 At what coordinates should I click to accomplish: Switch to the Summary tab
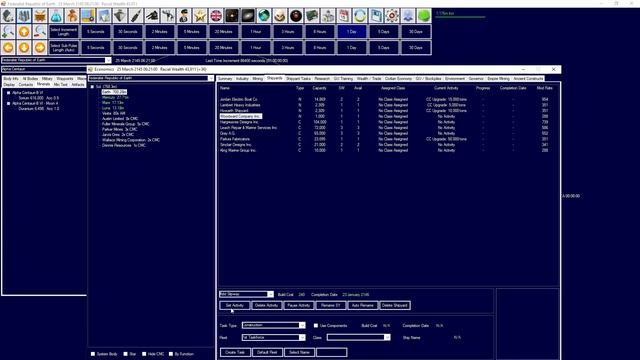(x=225, y=78)
